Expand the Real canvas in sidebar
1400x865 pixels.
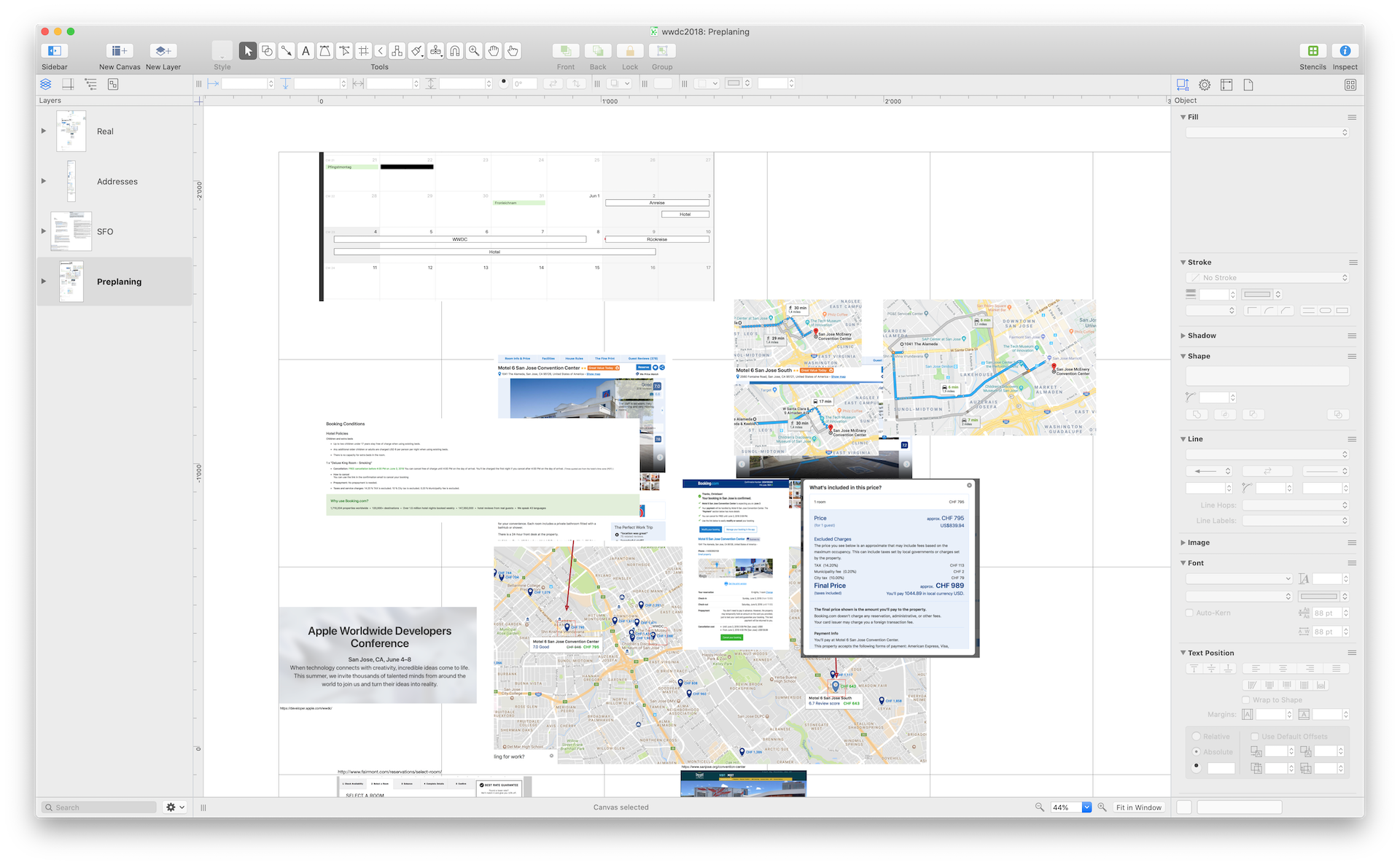tap(43, 131)
